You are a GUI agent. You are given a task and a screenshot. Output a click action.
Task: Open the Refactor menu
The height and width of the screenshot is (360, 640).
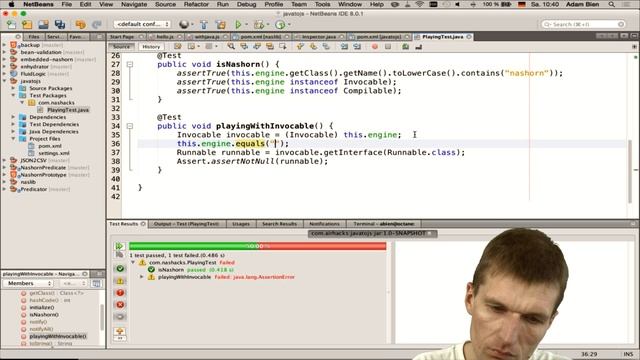[x=196, y=4]
